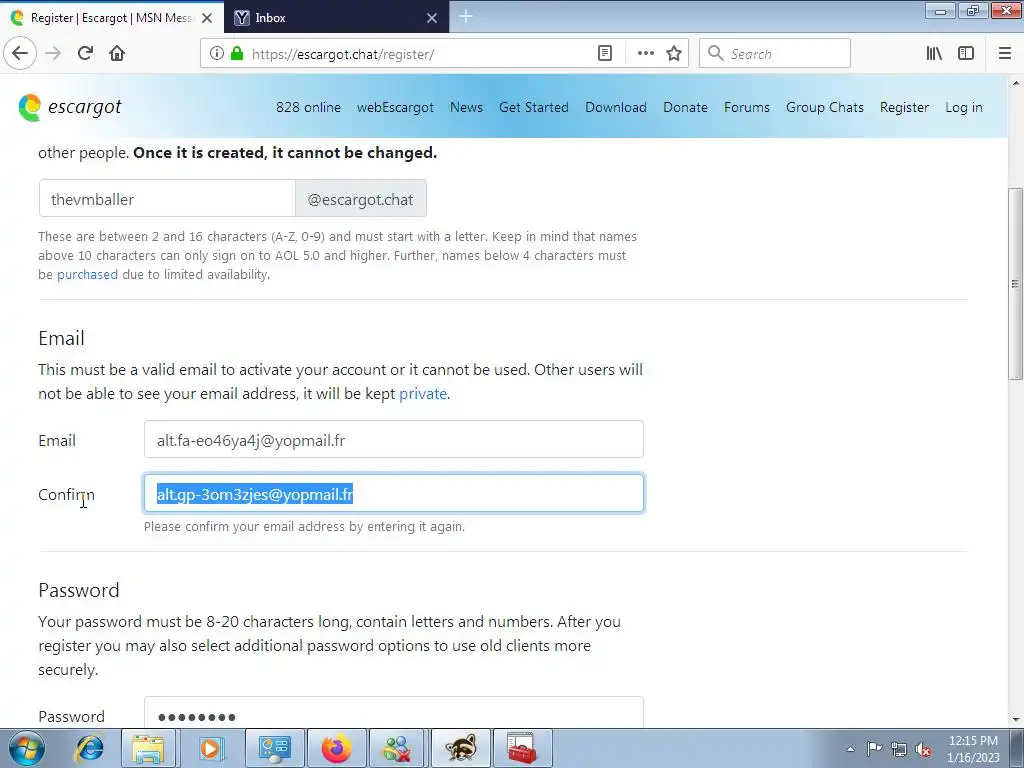Open Firefox taskbar button

pyautogui.click(x=337, y=748)
